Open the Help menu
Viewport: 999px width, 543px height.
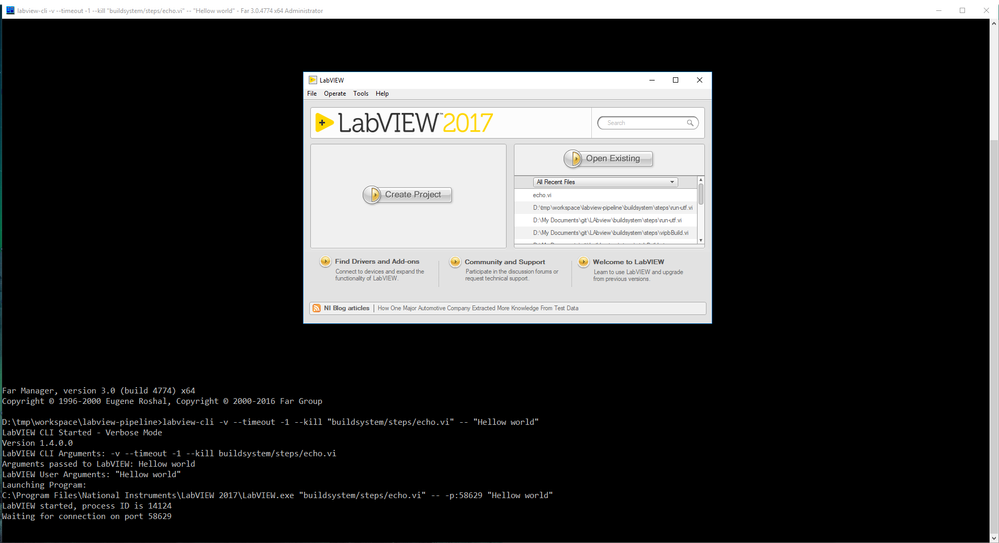coord(382,94)
